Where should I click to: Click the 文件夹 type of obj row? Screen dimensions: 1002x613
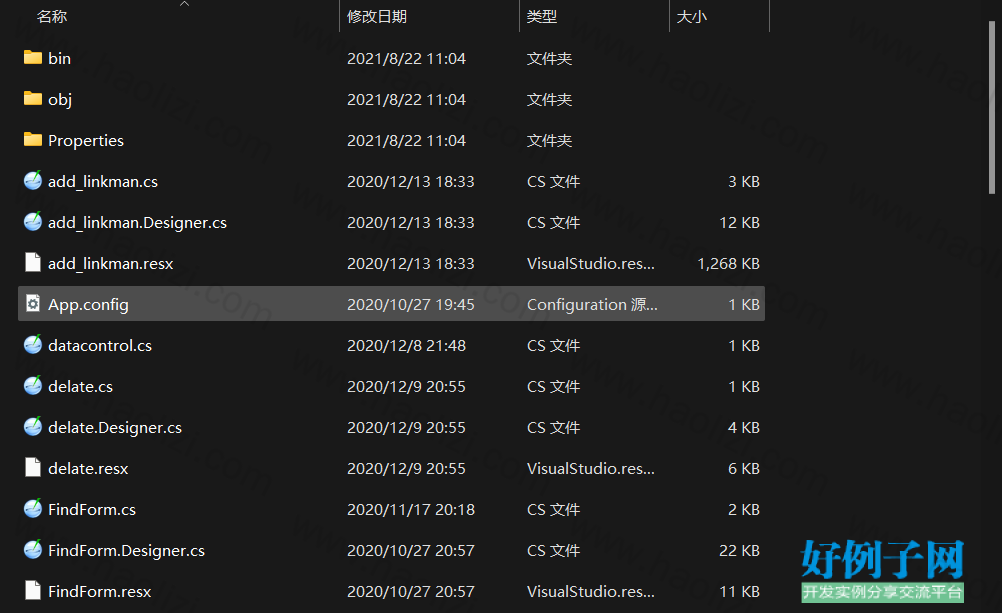click(550, 100)
